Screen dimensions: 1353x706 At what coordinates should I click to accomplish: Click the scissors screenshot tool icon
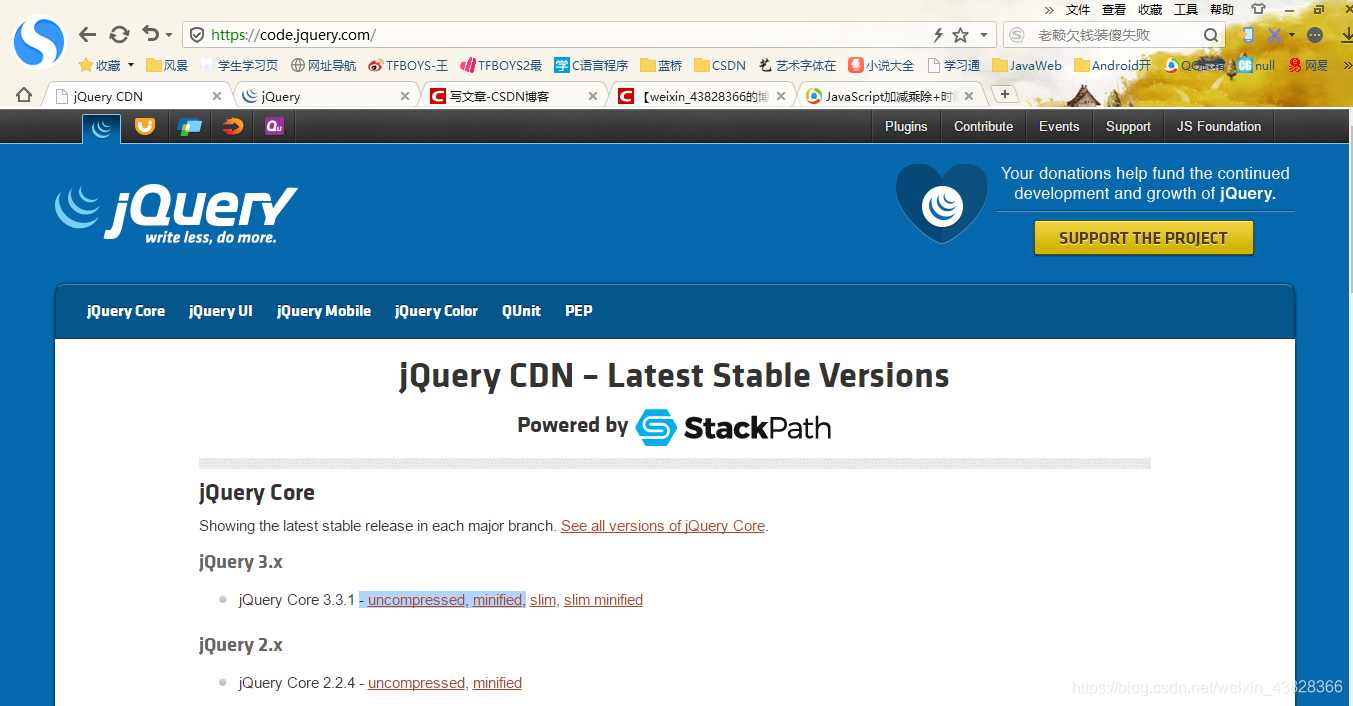1274,35
